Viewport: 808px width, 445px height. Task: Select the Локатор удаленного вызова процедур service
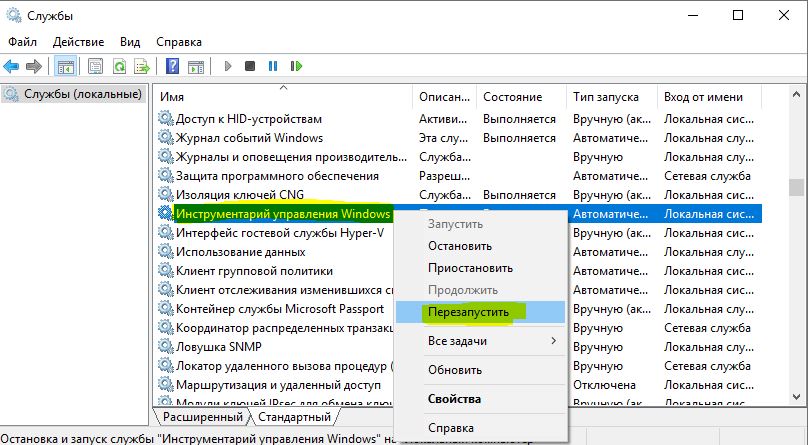(284, 366)
